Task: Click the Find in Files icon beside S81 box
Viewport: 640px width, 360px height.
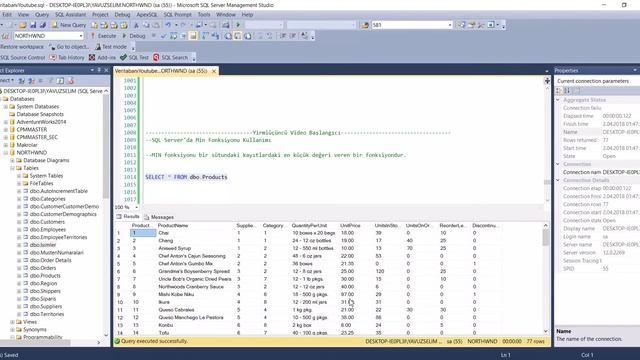Action: [365, 25]
